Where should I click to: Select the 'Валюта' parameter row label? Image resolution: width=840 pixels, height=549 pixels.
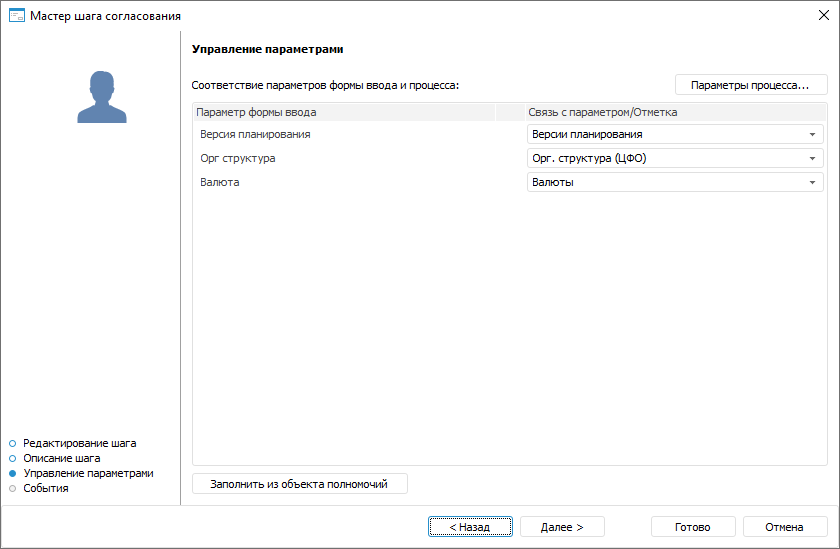point(220,182)
